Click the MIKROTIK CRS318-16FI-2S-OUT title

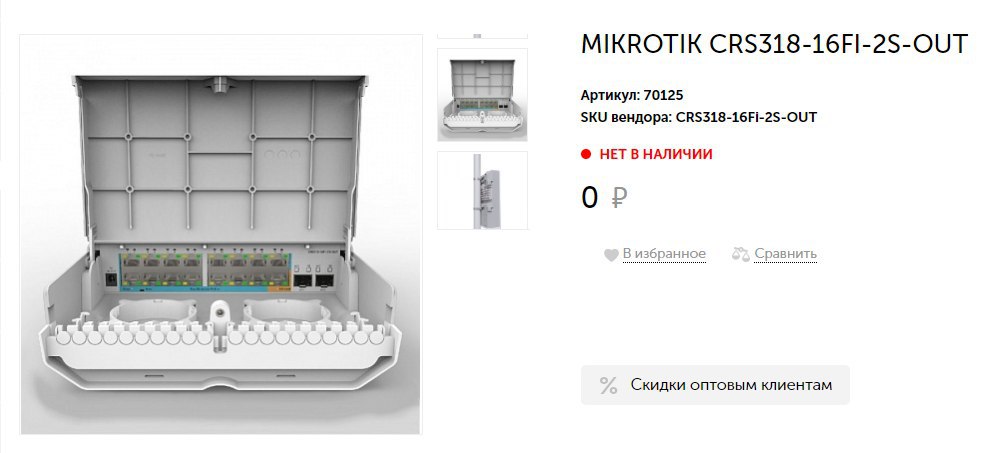click(x=774, y=44)
